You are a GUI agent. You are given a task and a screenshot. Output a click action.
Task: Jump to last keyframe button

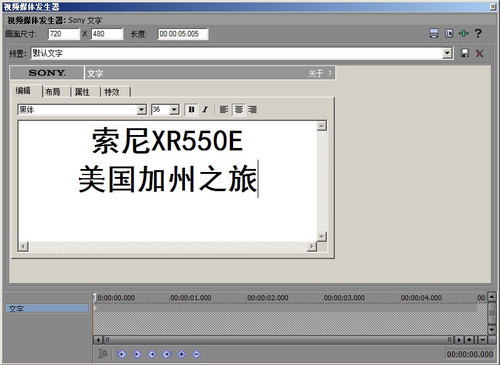point(167,354)
